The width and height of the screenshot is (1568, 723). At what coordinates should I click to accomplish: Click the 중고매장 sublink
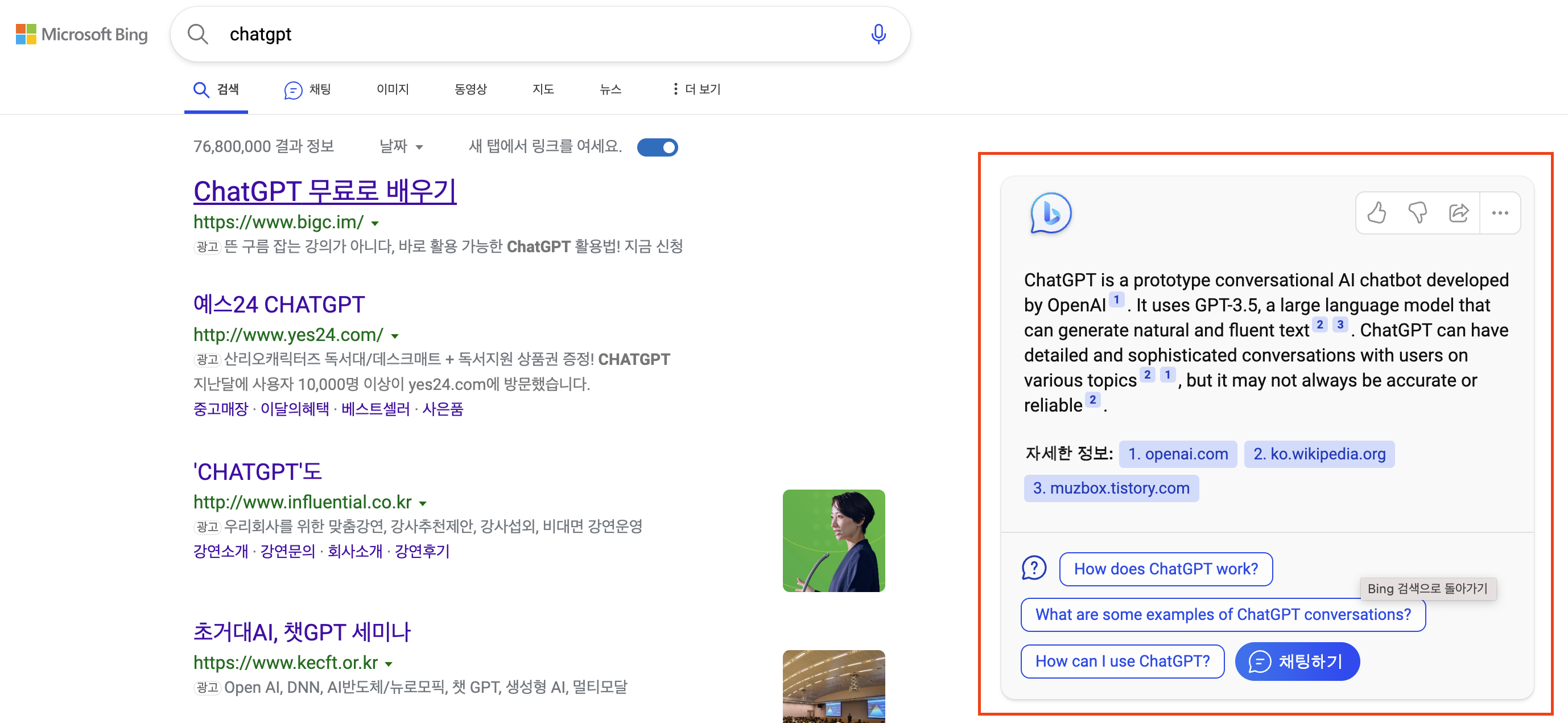pyautogui.click(x=220, y=409)
